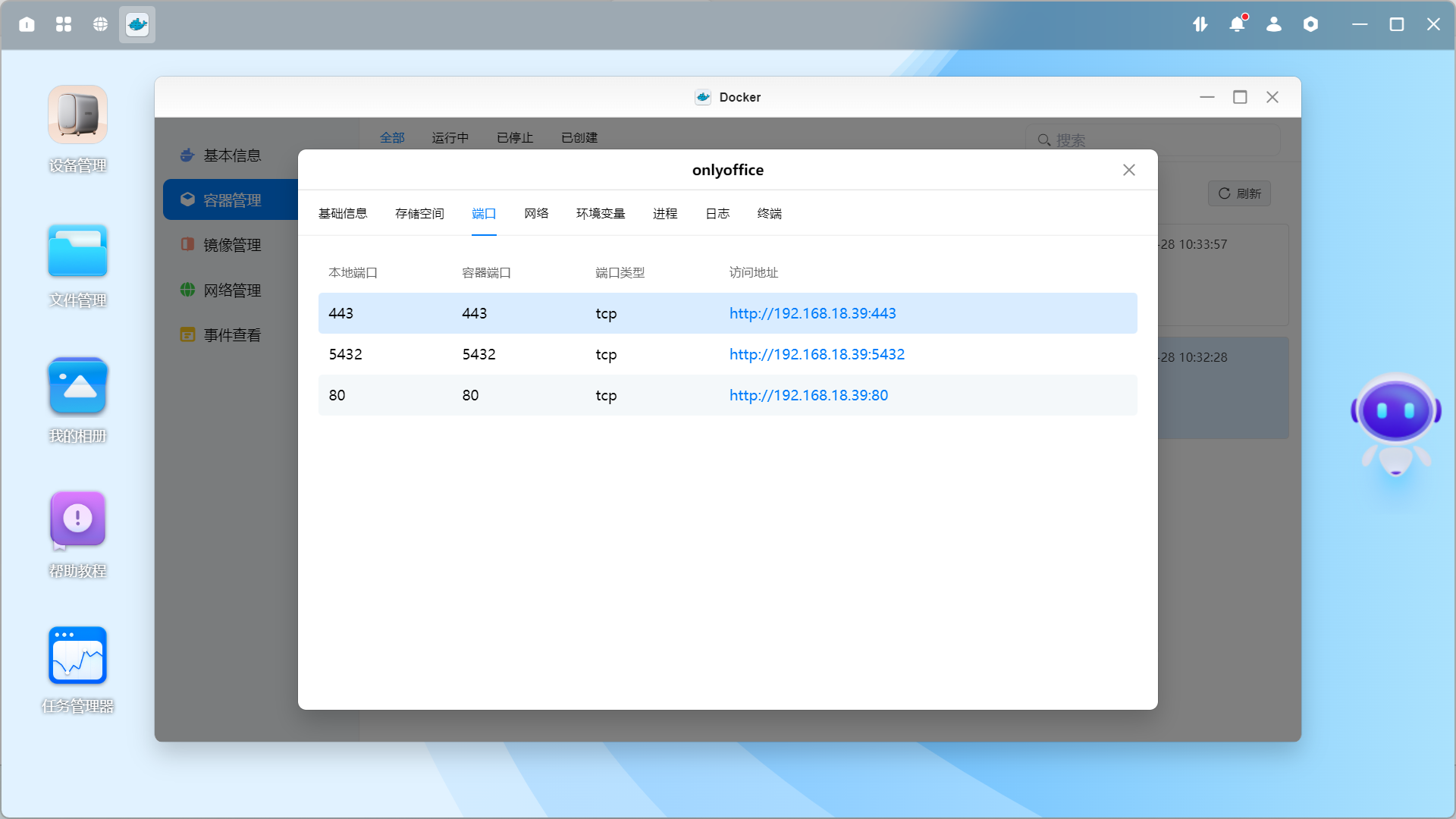The image size is (1456, 819).
Task: Open link http://192.168.18.39:5432
Action: click(817, 354)
